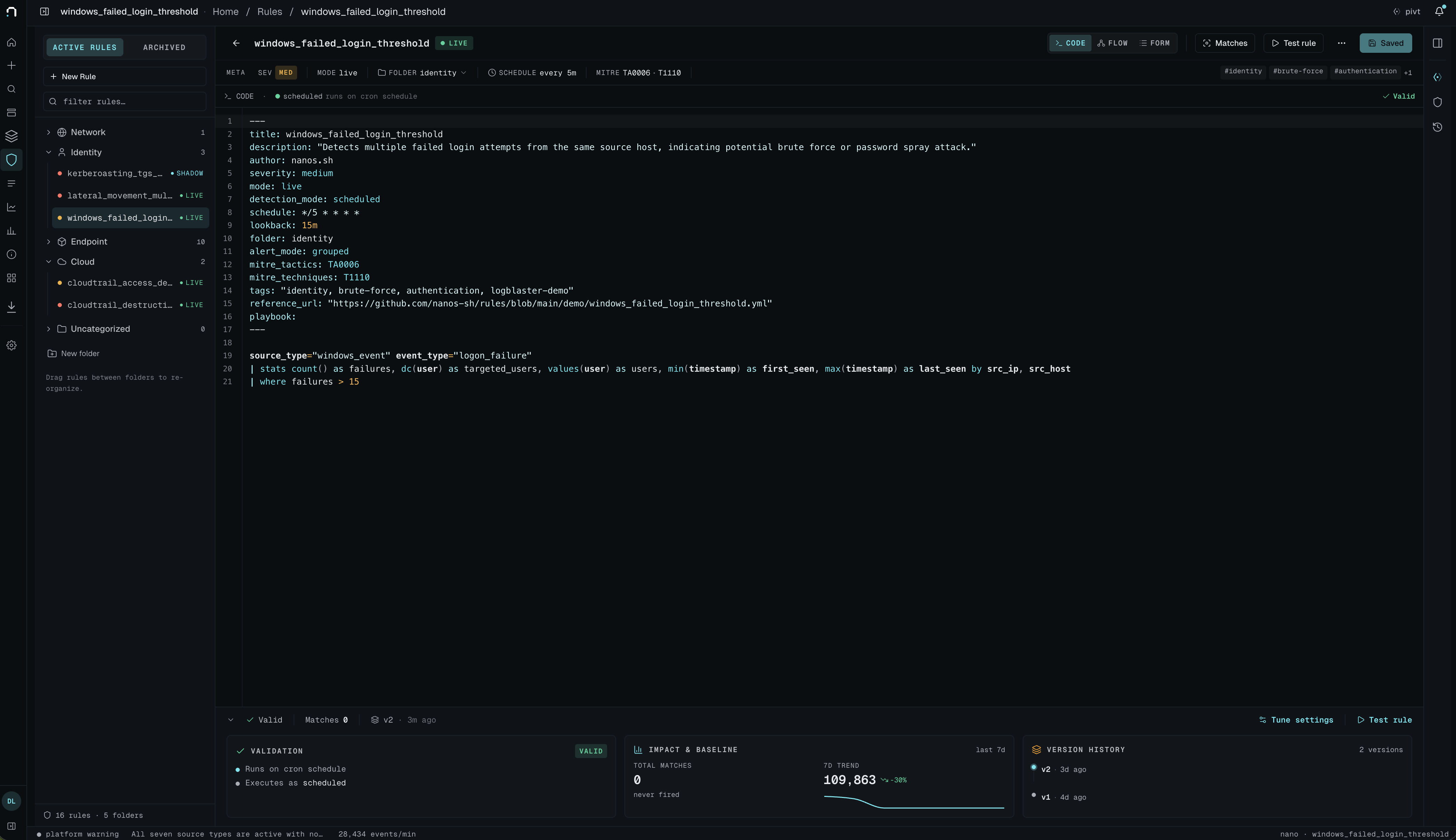This screenshot has width=1456, height=840.
Task: Select the shield rules icon in sidebar
Action: 11,160
